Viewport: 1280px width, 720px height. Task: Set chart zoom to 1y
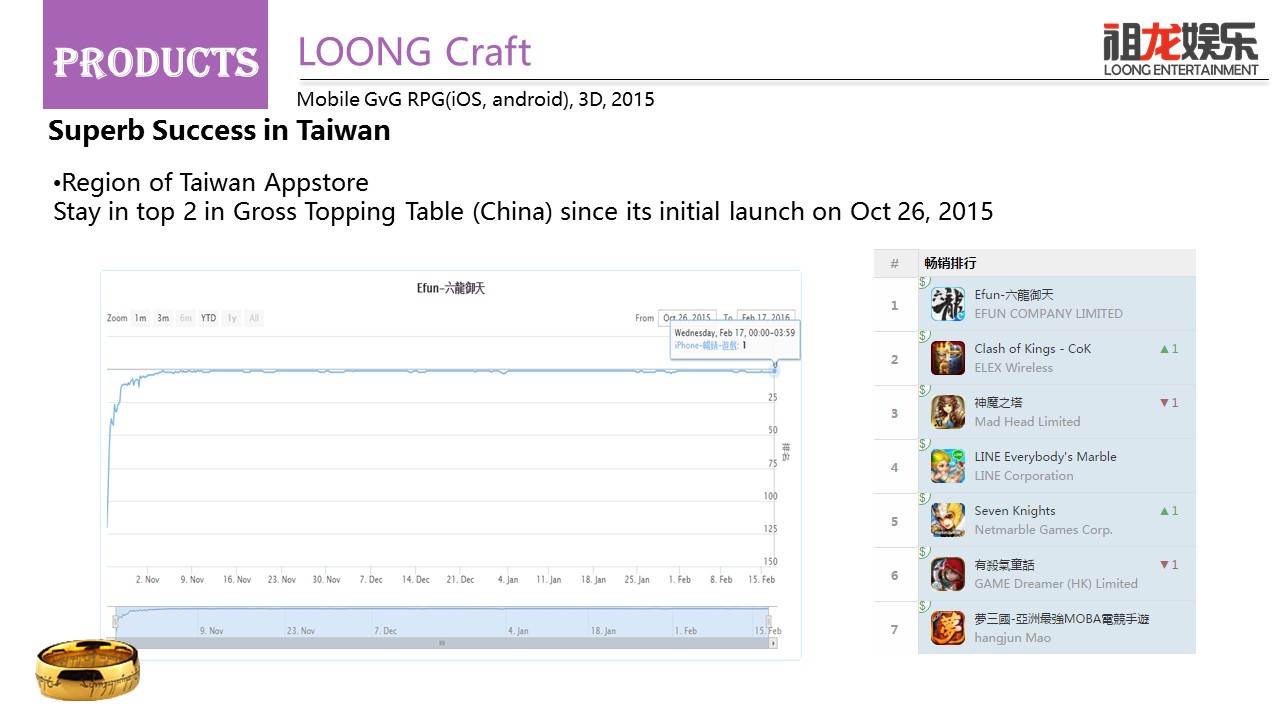coord(232,318)
